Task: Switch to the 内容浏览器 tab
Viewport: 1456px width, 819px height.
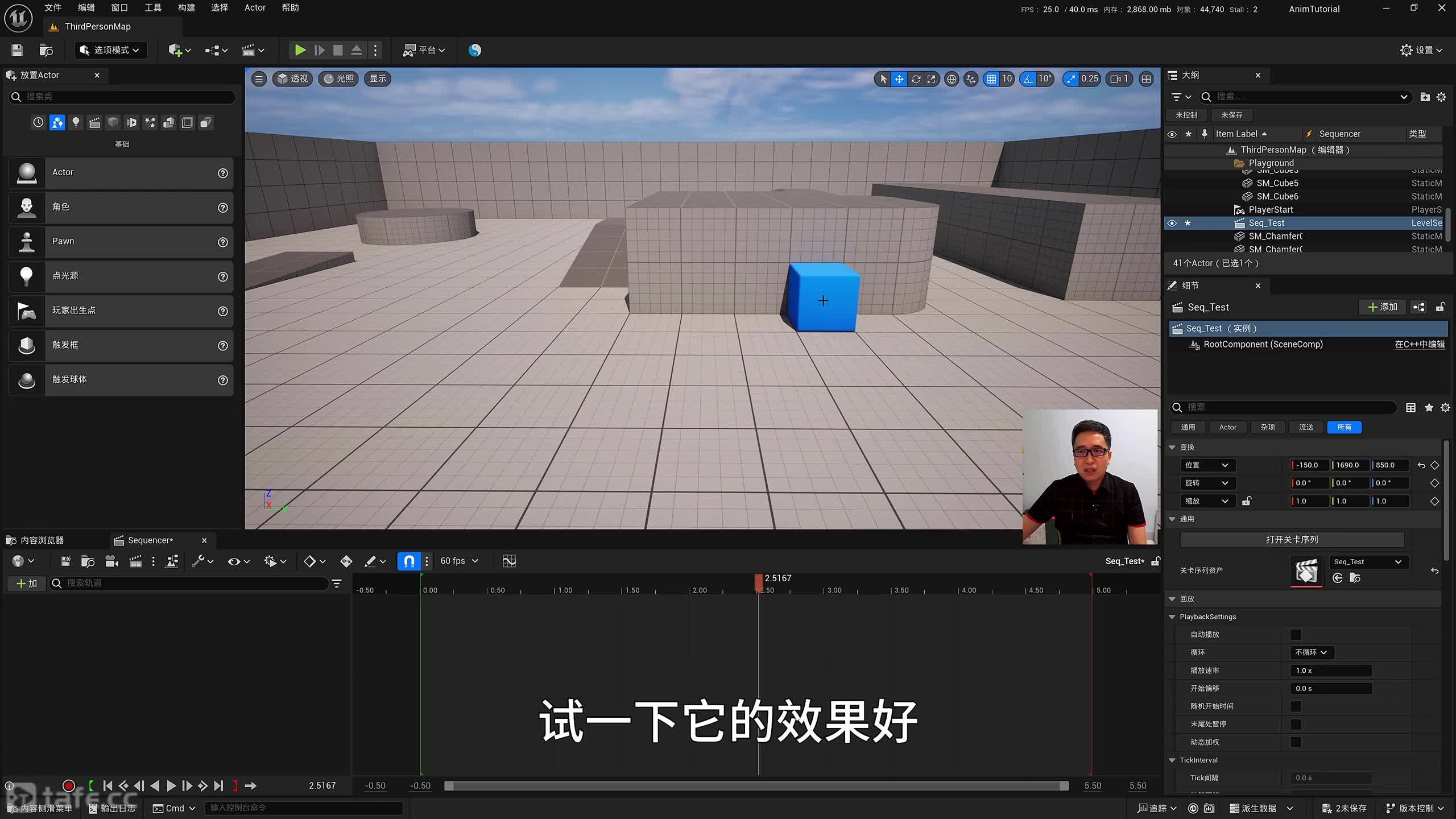Action: click(41, 540)
